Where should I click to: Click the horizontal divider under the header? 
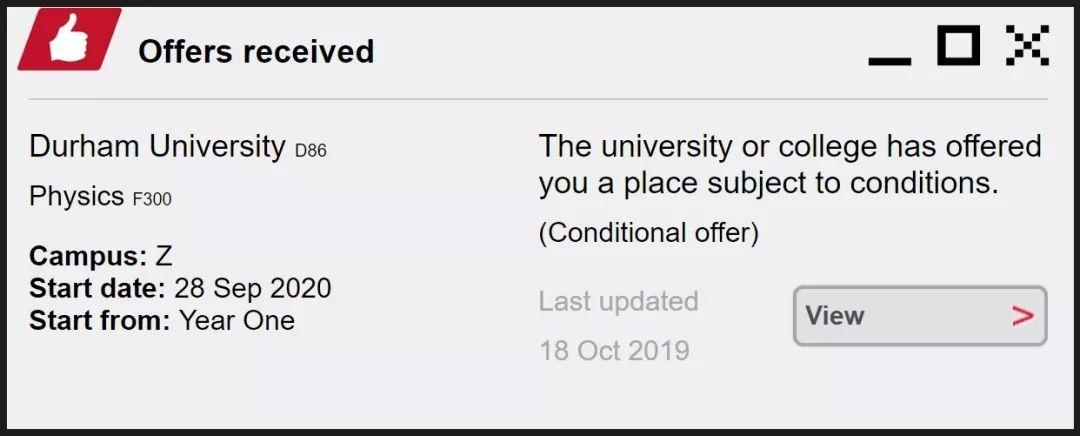[x=538, y=99]
